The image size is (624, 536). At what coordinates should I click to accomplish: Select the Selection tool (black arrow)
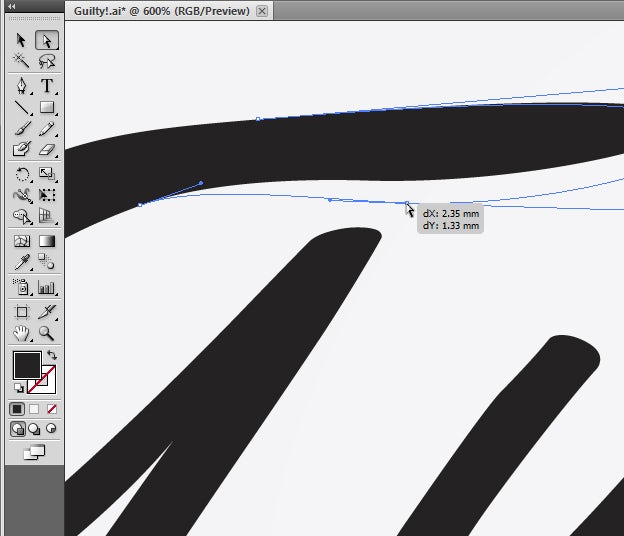coord(22,41)
